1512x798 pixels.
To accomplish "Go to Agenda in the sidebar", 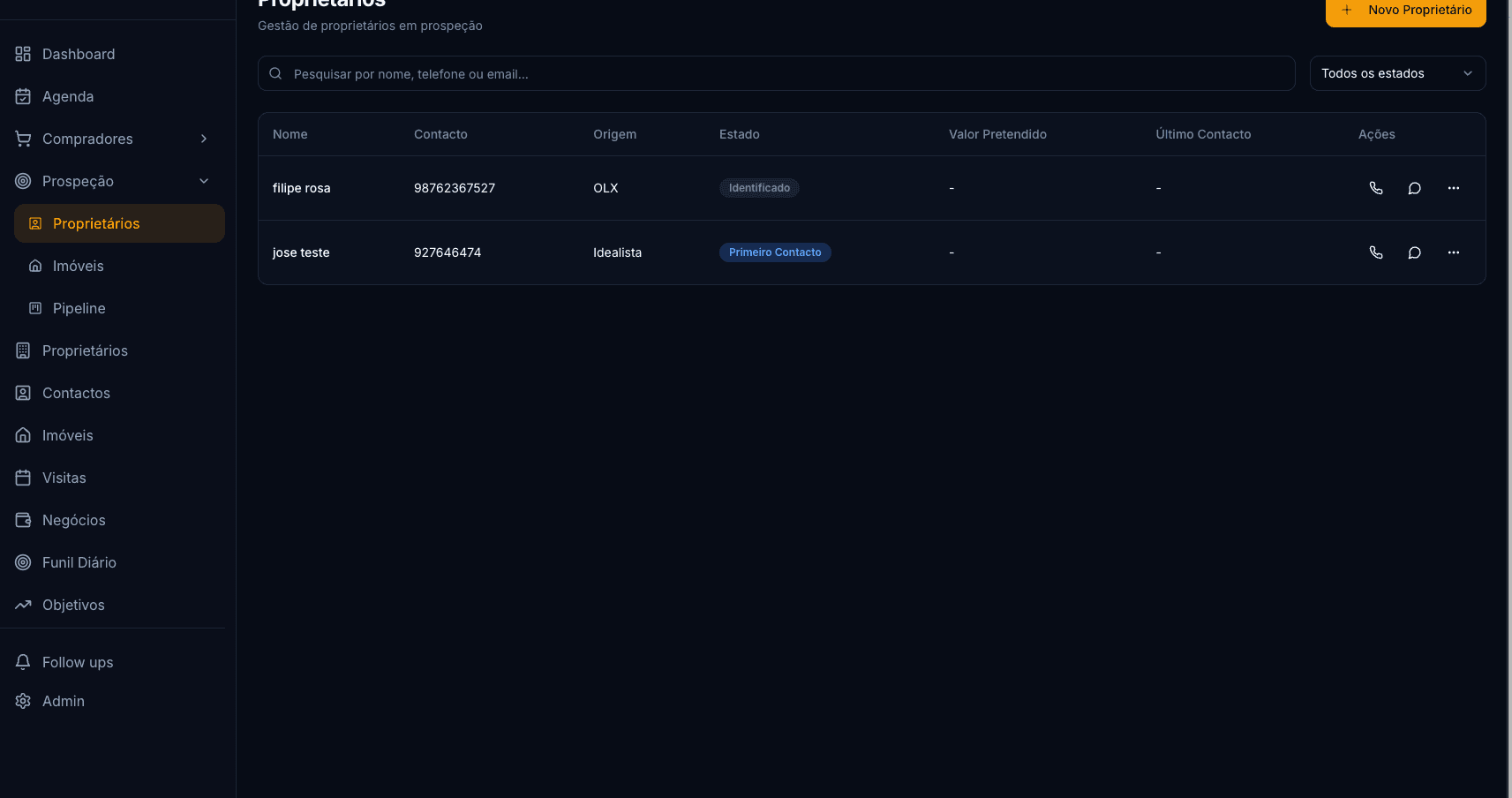I will (x=119, y=96).
